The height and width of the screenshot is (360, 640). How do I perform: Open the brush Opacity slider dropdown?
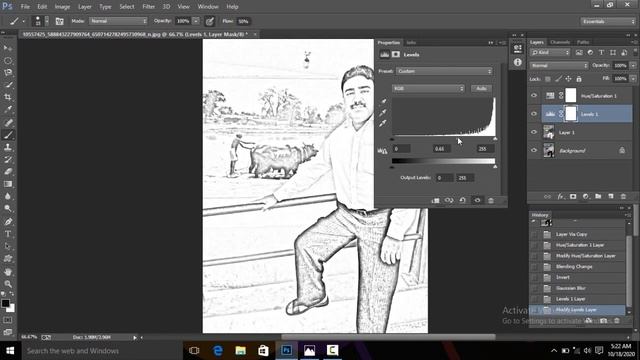[196, 21]
